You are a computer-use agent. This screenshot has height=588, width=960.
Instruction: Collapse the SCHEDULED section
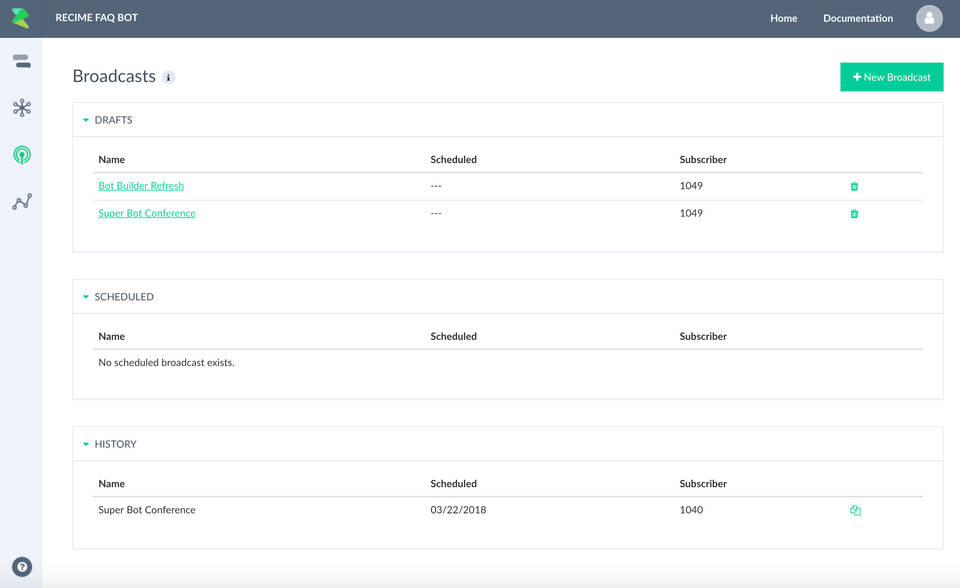[85, 296]
